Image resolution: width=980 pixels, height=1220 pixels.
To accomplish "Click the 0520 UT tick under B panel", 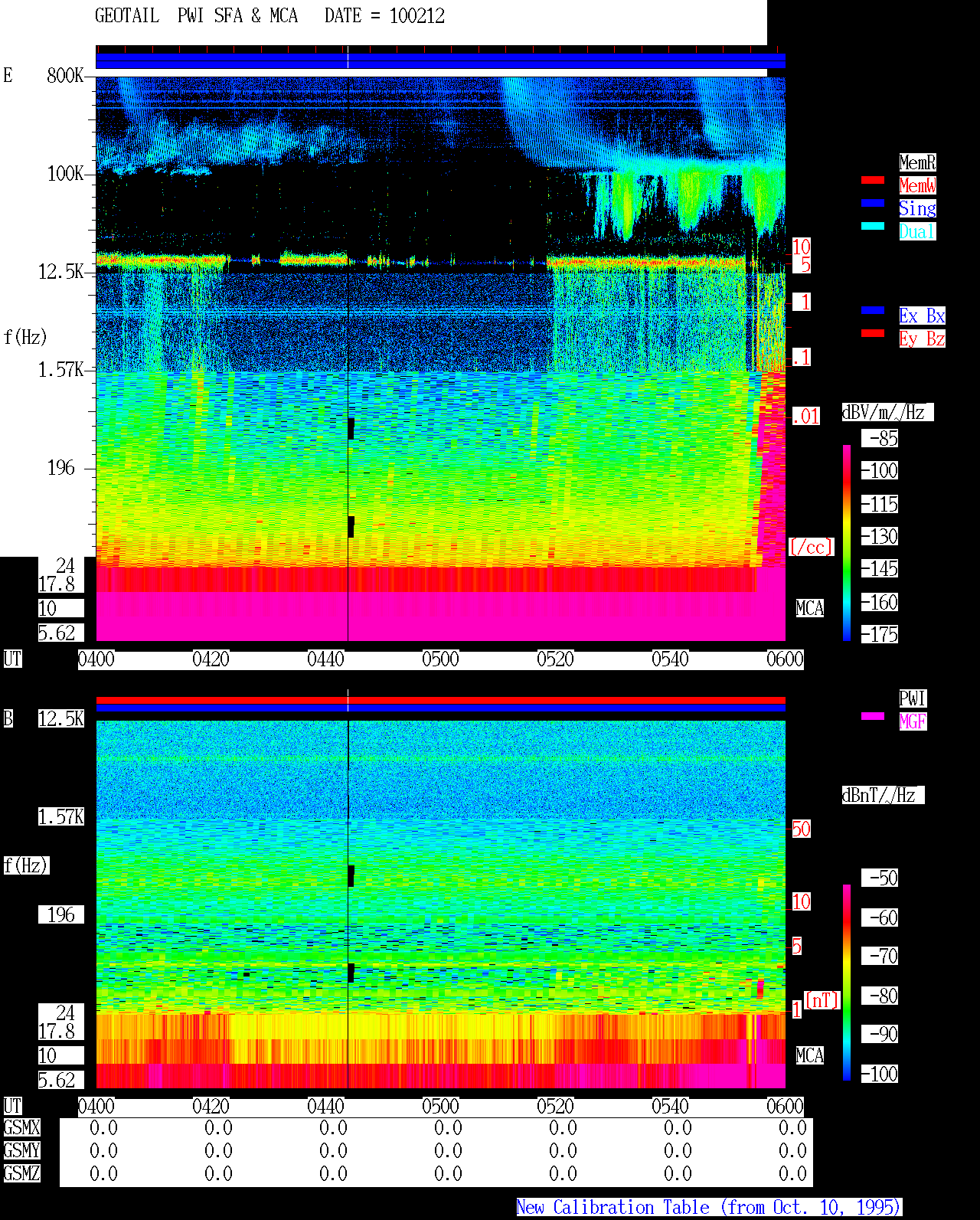I will pos(555,1107).
